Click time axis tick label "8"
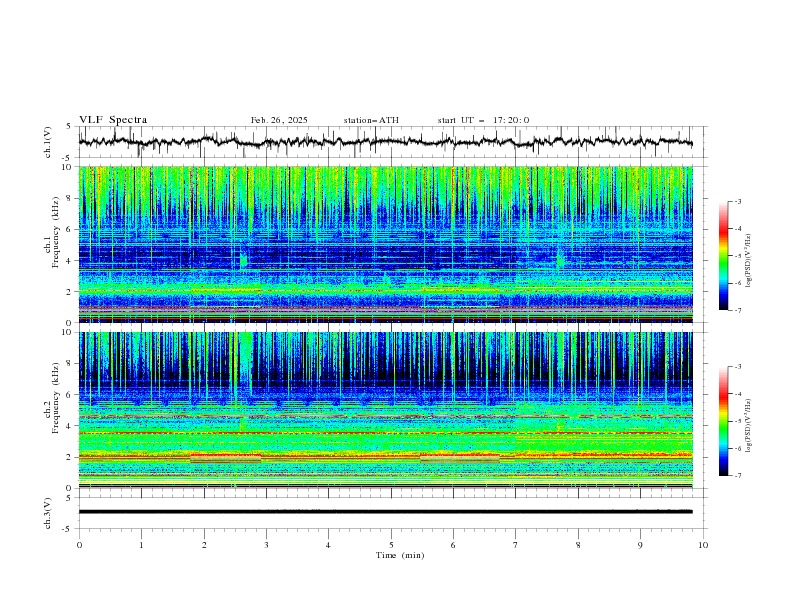The image size is (792, 612). click(578, 545)
